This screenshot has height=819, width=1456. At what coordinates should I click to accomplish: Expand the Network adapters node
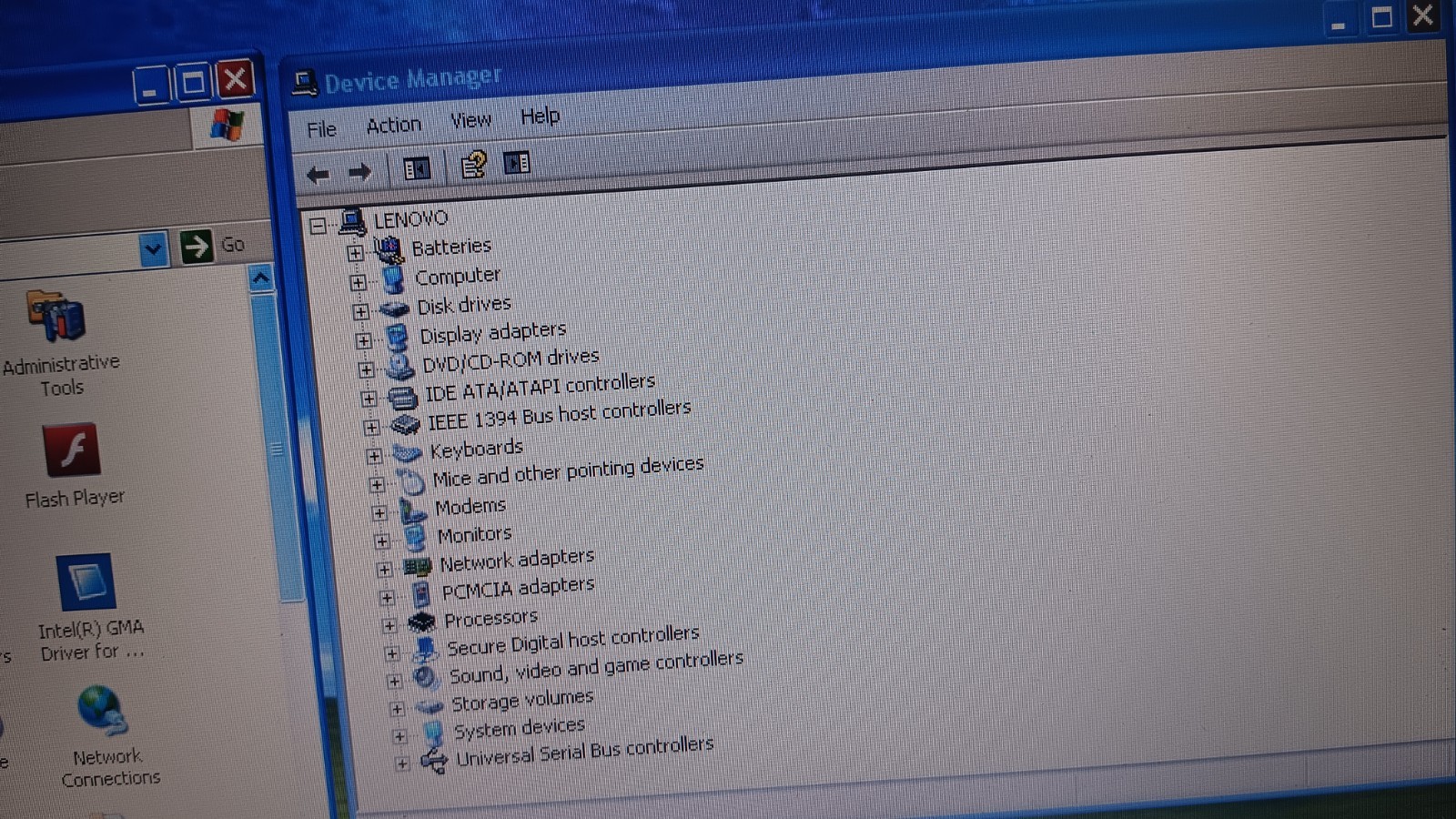pos(384,570)
